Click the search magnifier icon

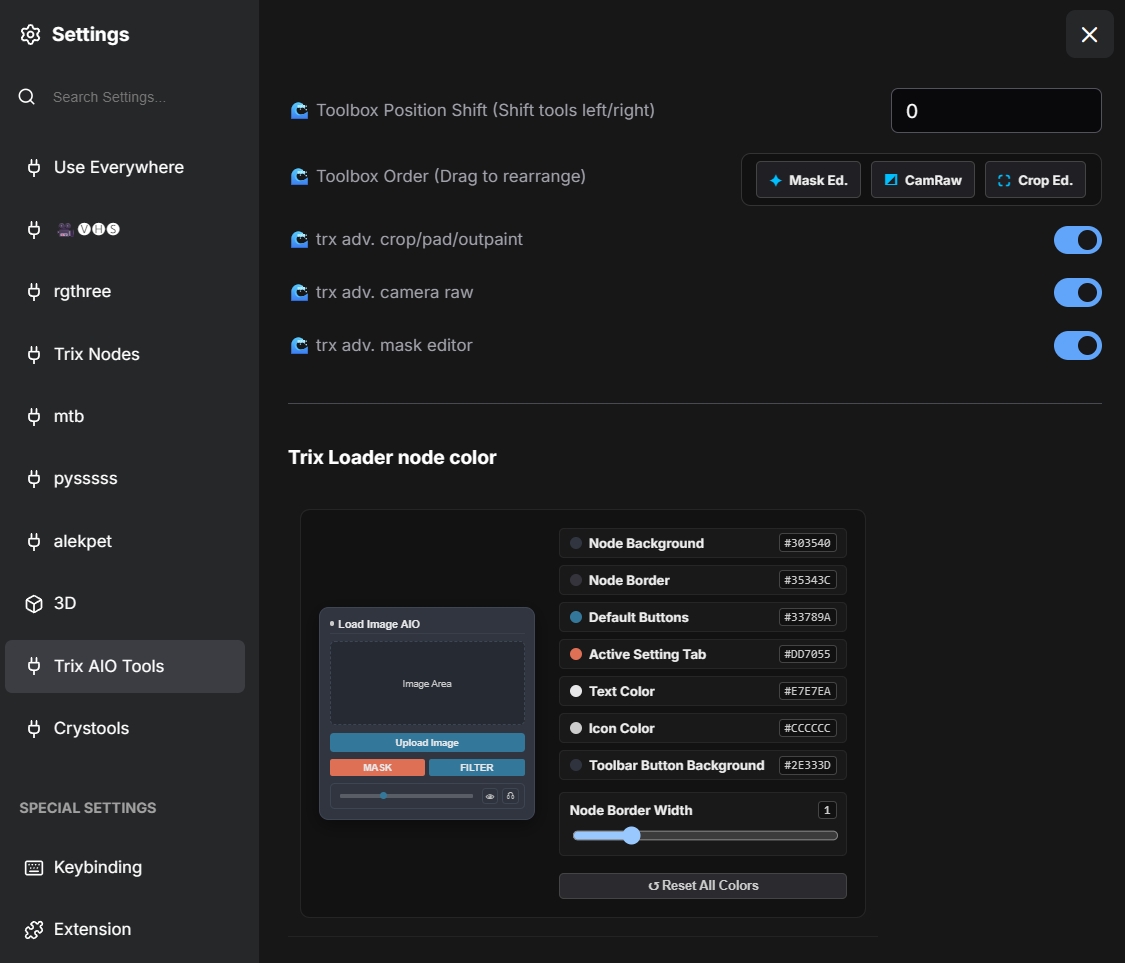(27, 97)
